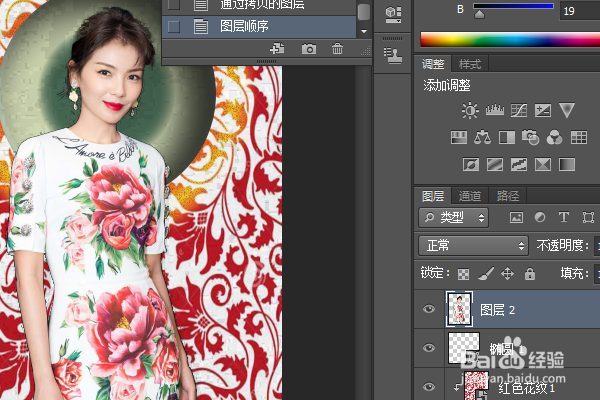
Task: Filter layers by shape layers
Action: point(588,217)
